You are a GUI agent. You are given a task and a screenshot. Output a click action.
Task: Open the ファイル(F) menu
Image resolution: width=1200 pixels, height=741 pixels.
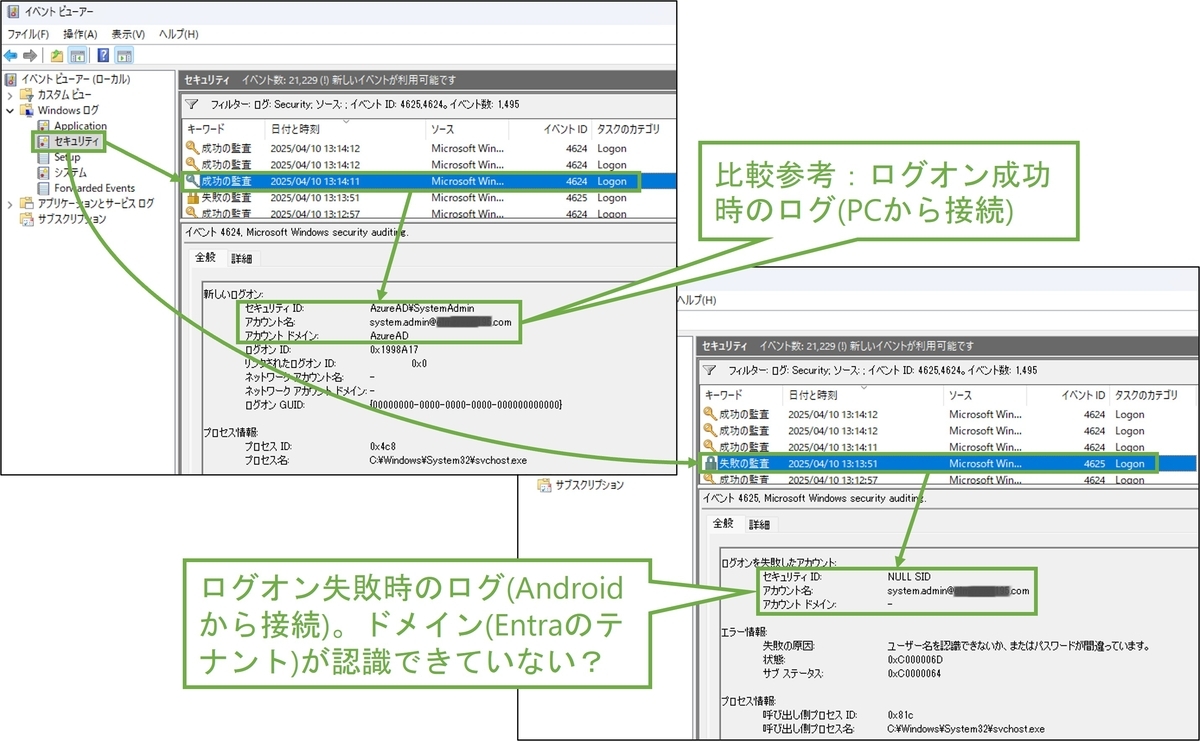pyautogui.click(x=28, y=34)
